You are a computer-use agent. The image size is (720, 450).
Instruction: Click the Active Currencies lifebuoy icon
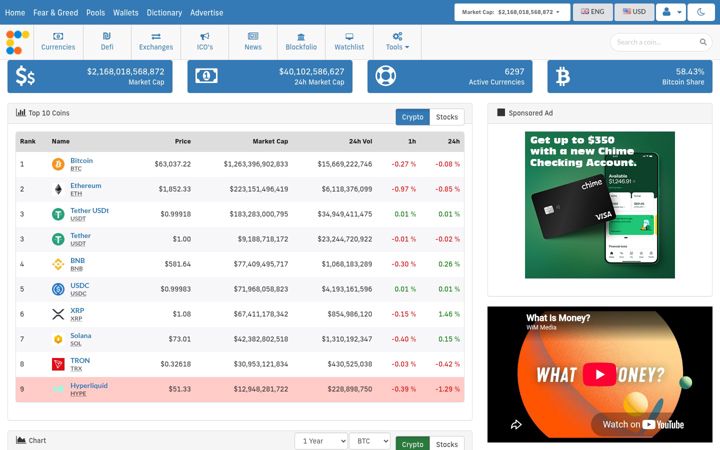coord(385,76)
